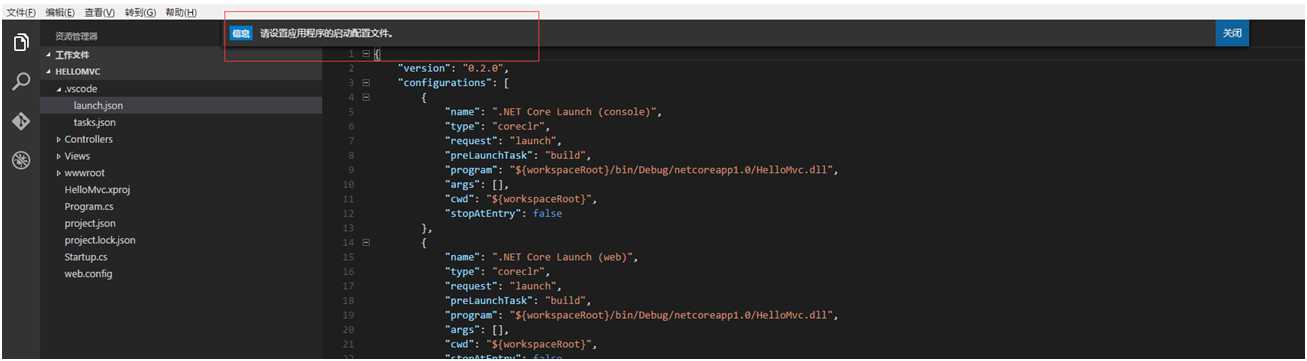Click the "program" path string on line 9
Image resolution: width=1307 pixels, height=361 pixels.
(x=672, y=170)
